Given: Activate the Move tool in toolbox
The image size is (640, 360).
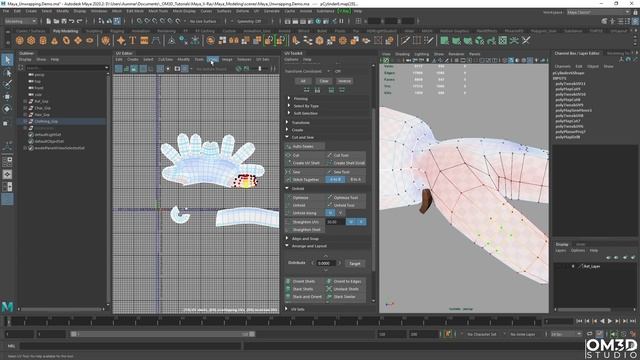Looking at the screenshot, I should (7, 97).
